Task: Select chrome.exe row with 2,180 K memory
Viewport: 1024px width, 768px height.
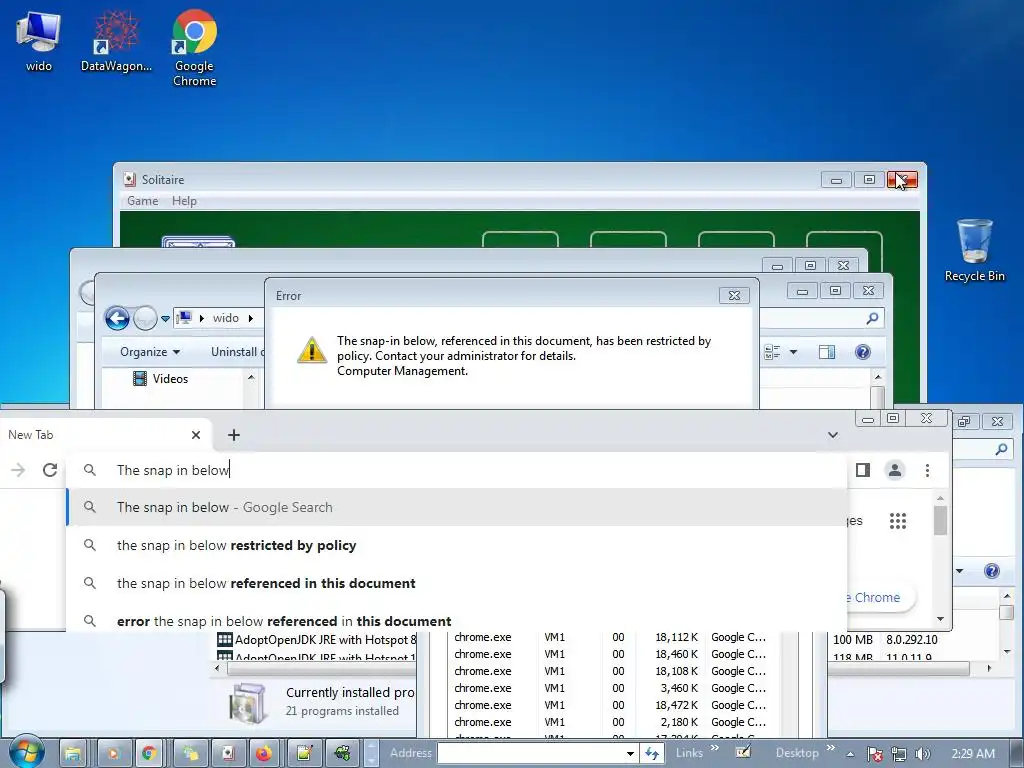Action: tap(610, 722)
